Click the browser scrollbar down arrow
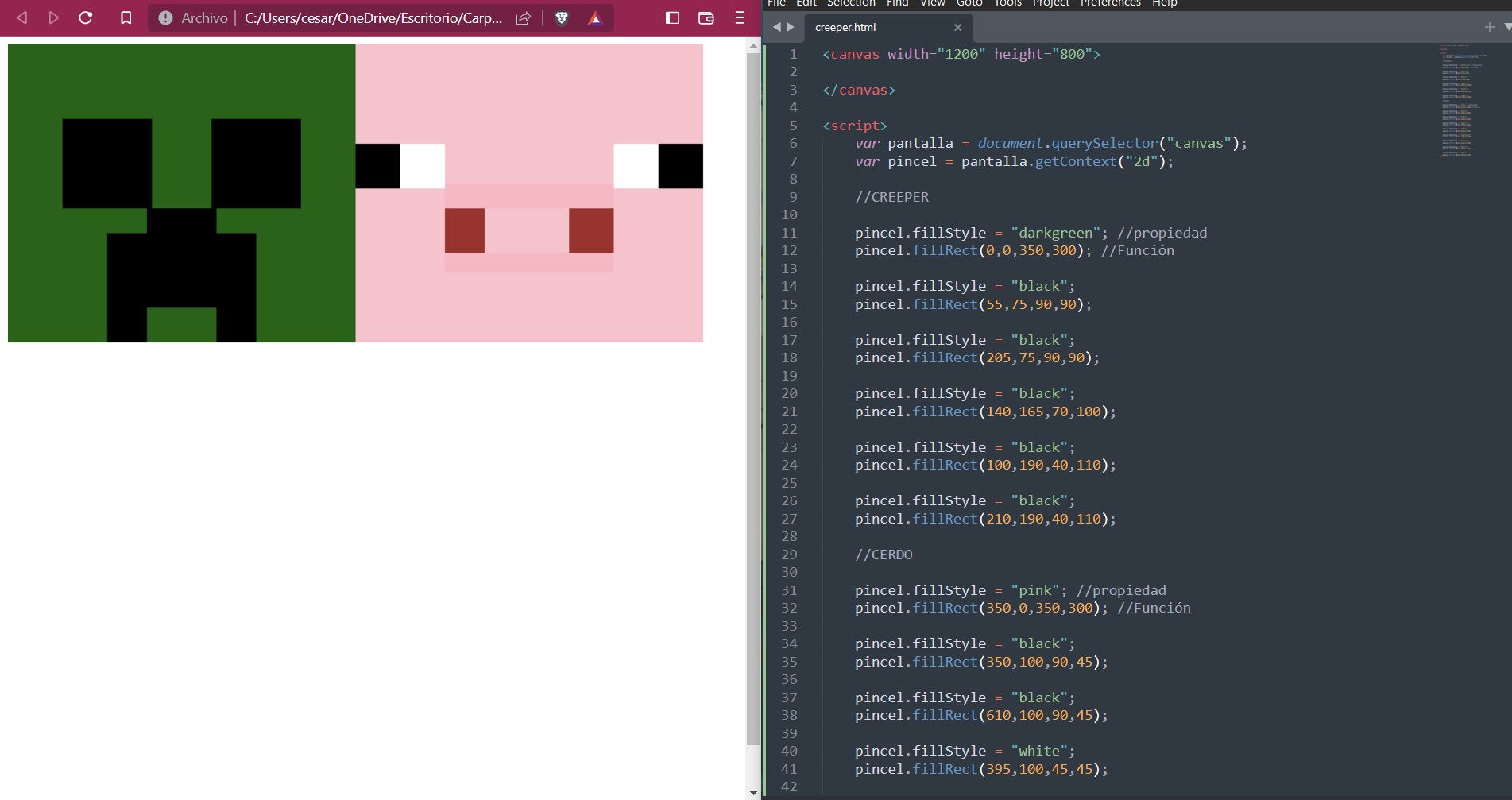The image size is (1512, 800). coord(753,793)
